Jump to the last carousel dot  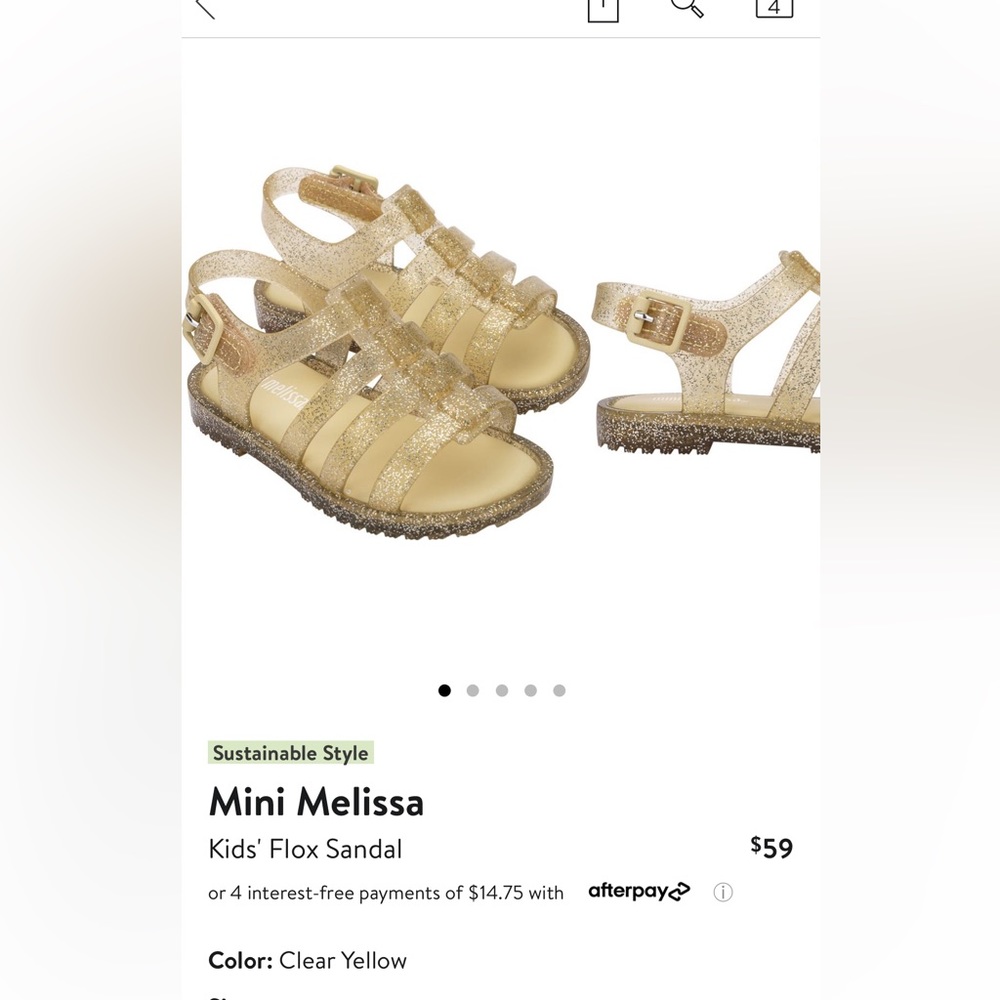(x=559, y=690)
